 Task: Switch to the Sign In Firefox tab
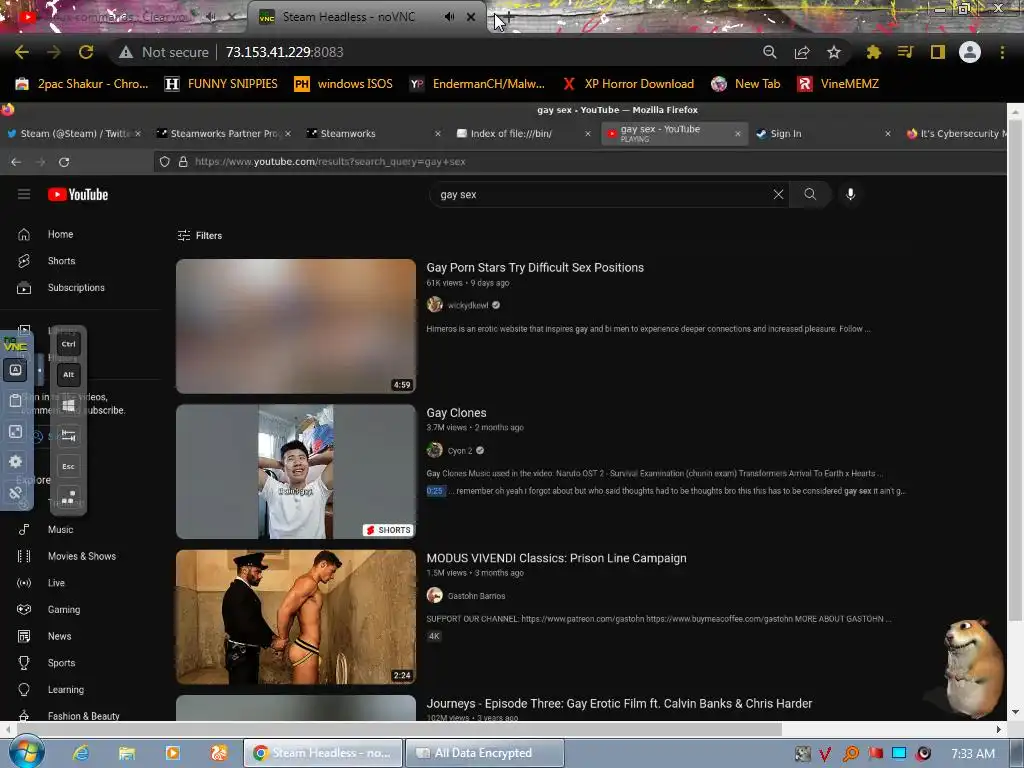click(823, 133)
